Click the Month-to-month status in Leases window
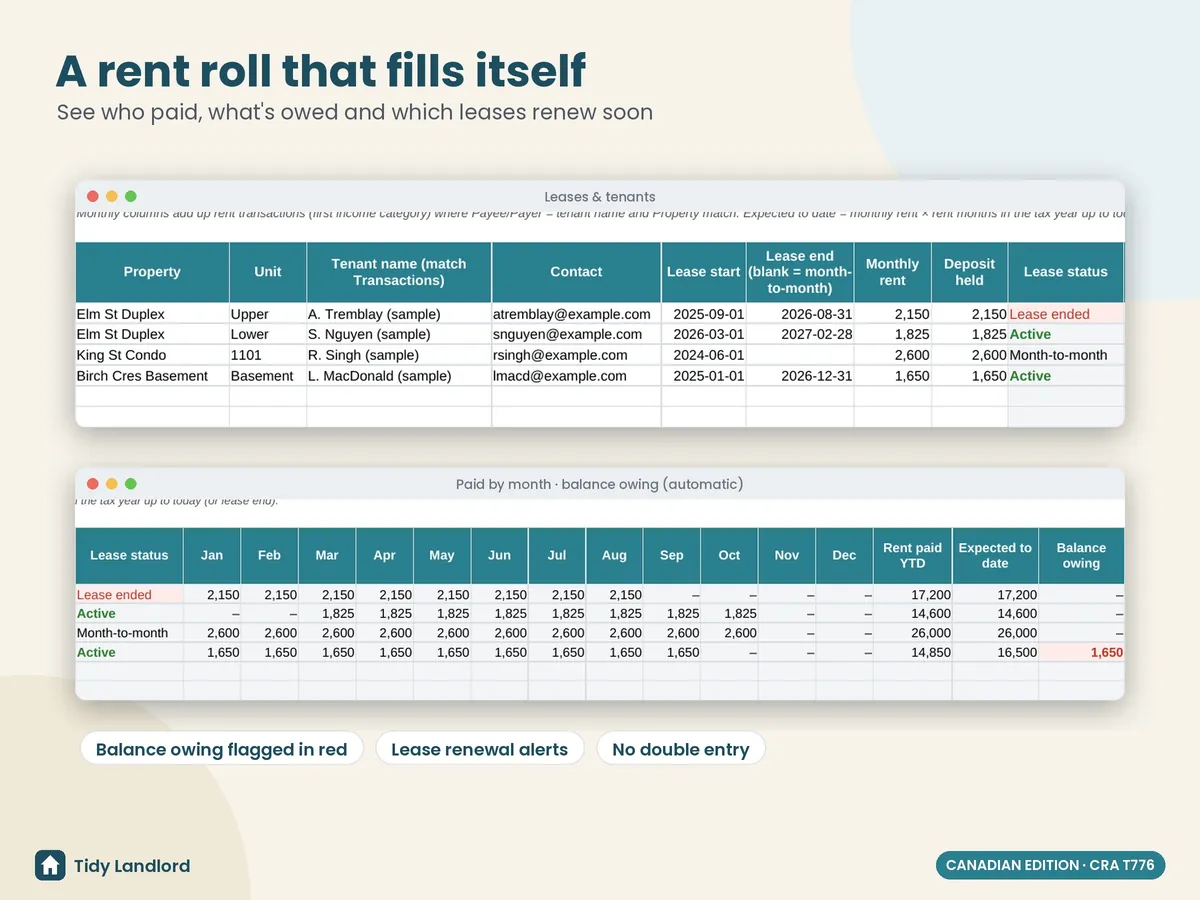Screen dimensions: 1200x900 [1066, 355]
